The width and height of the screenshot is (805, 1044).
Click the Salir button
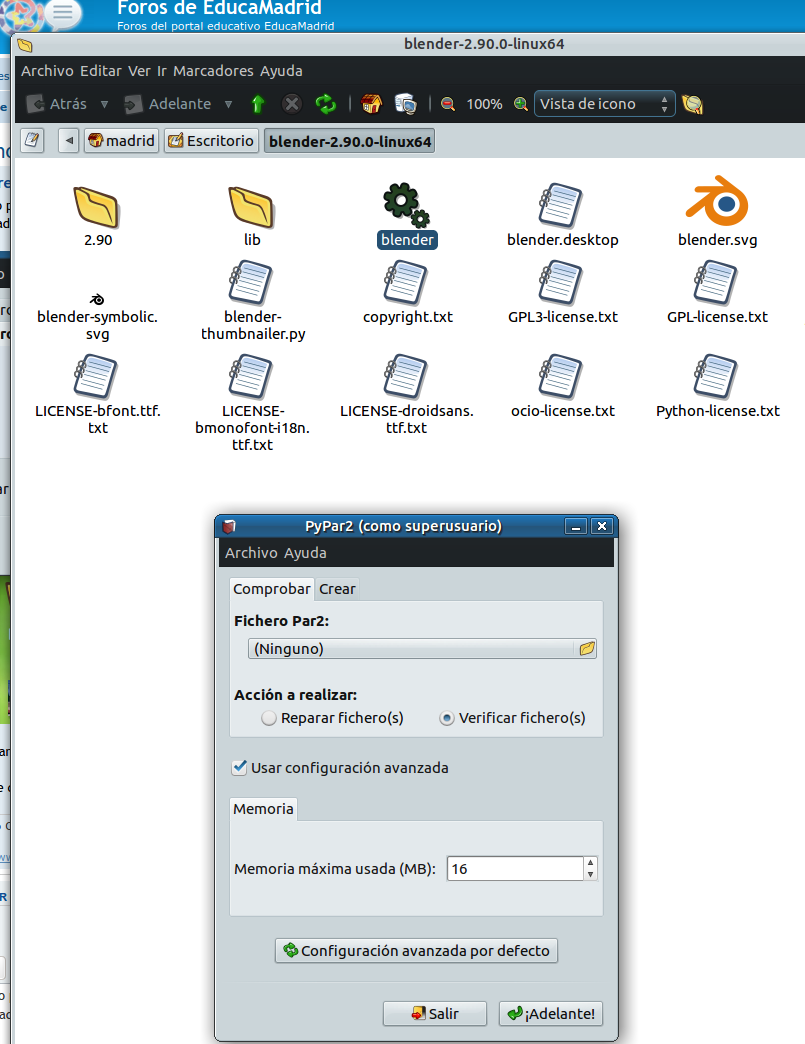click(435, 1013)
